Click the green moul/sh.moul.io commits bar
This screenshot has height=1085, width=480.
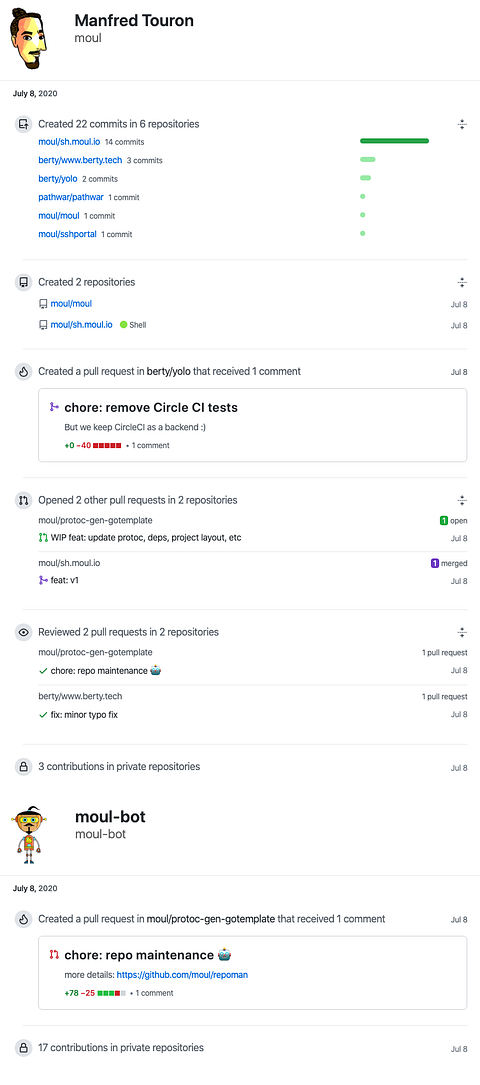click(394, 141)
